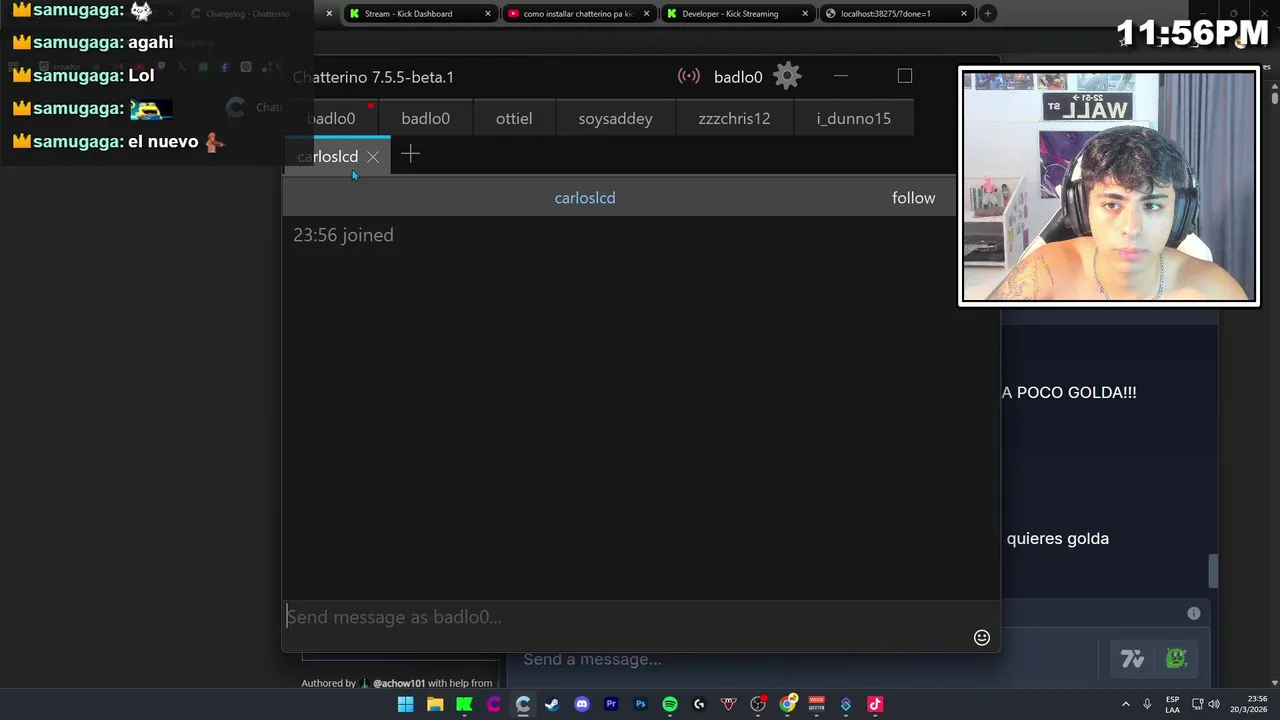Add a new tab with the plus icon

410,154
